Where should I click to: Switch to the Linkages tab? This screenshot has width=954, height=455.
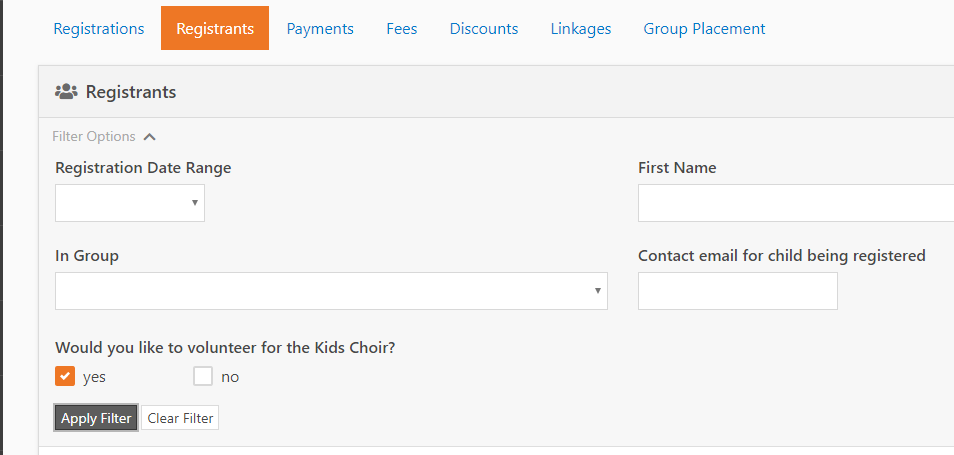click(x=581, y=29)
